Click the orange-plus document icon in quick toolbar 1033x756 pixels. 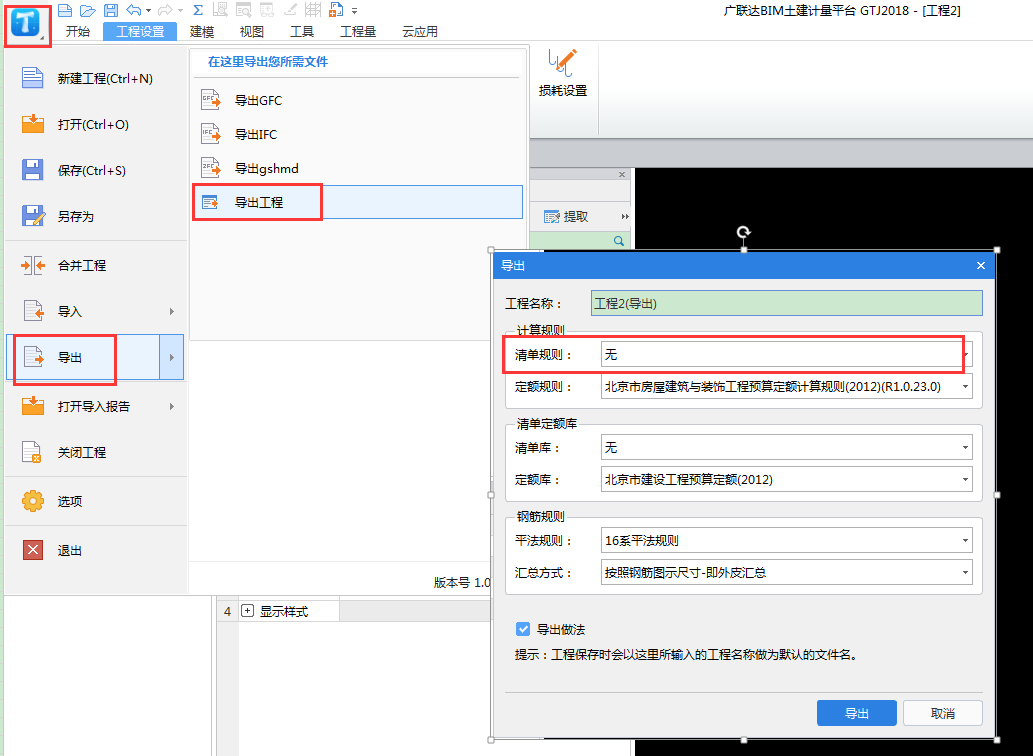pos(336,10)
